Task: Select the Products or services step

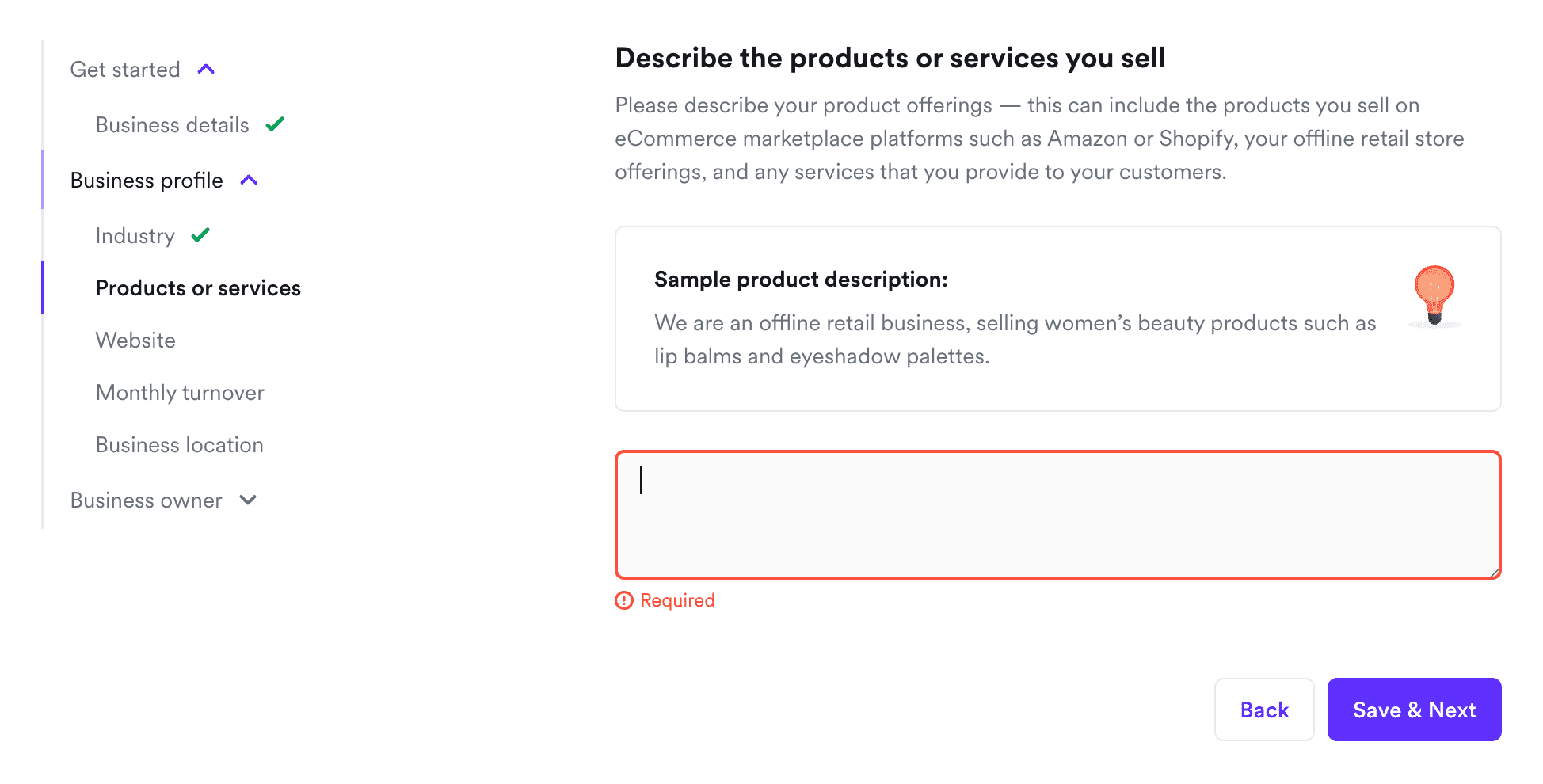Action: tap(198, 288)
